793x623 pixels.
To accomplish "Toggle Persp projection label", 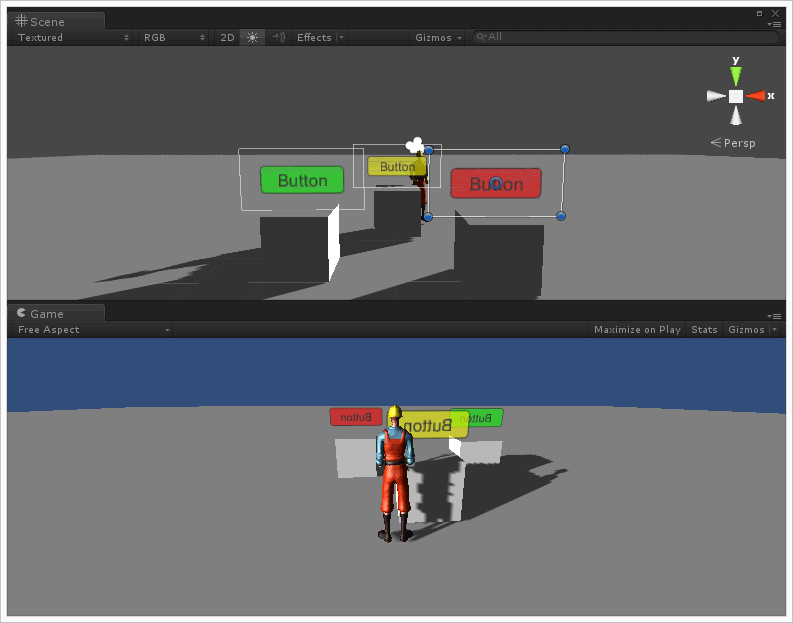I will click(x=733, y=143).
